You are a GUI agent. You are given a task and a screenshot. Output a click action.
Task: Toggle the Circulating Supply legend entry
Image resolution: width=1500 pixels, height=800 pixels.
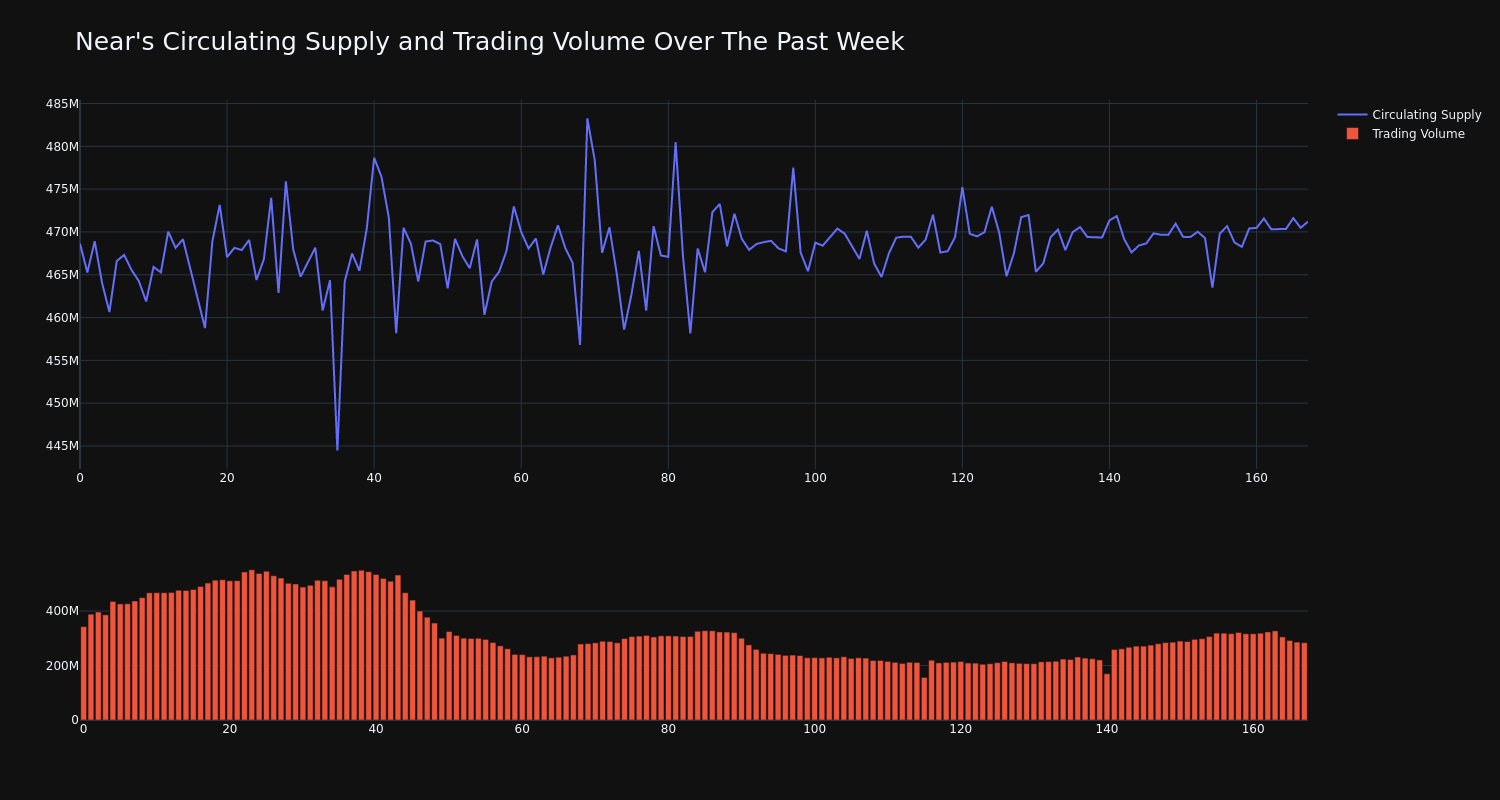click(1410, 115)
